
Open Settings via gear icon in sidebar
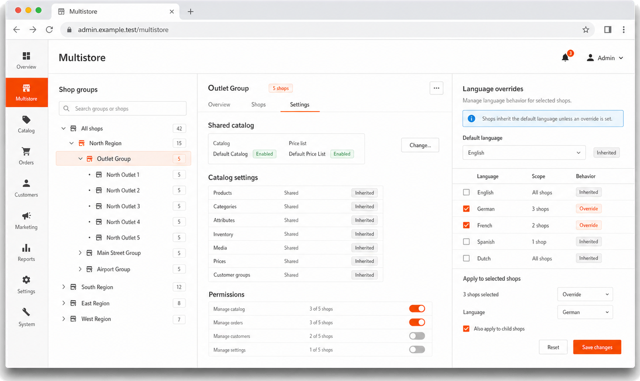click(x=26, y=280)
